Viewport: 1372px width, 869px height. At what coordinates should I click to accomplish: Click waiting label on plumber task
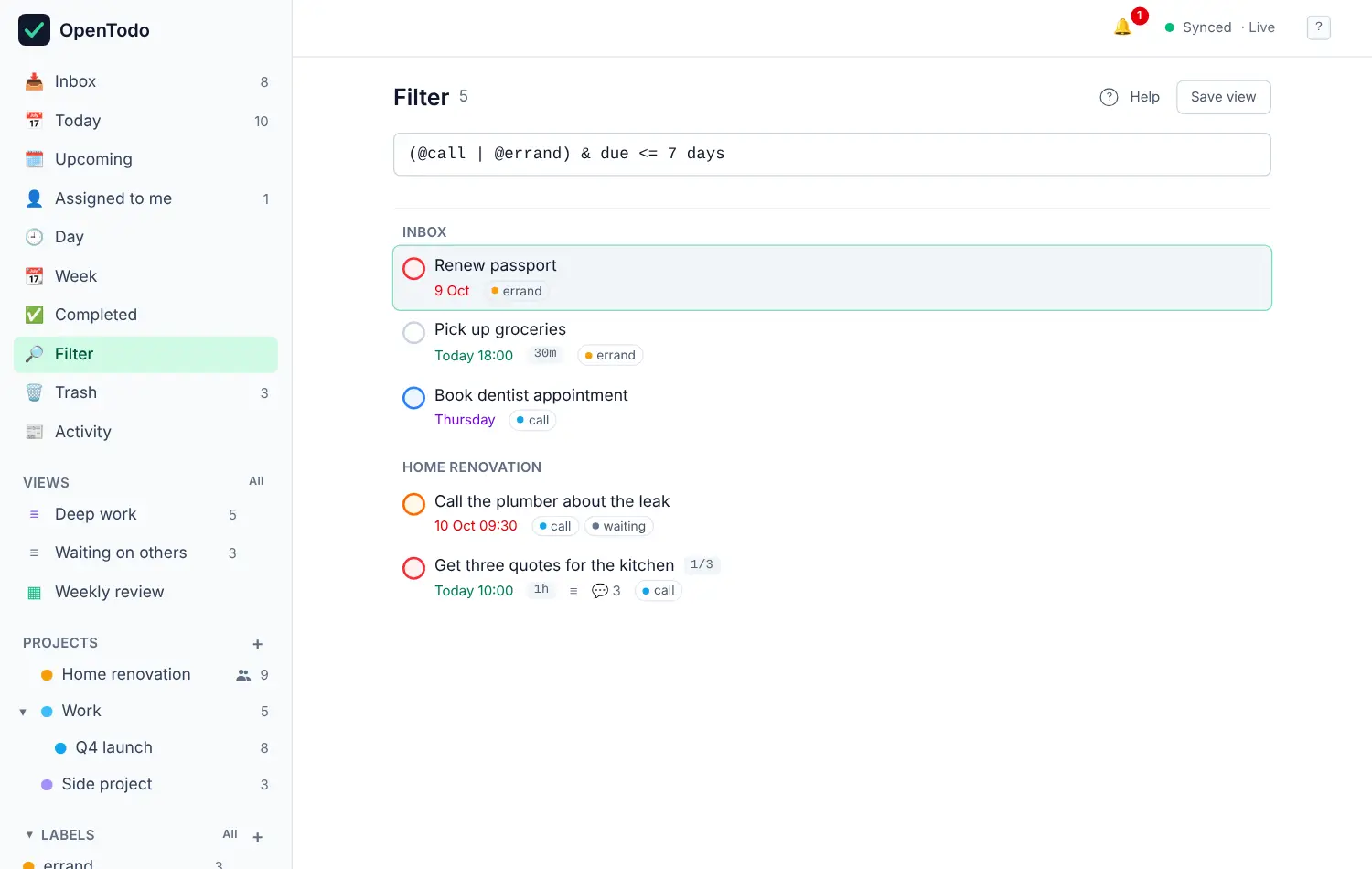pos(619,527)
